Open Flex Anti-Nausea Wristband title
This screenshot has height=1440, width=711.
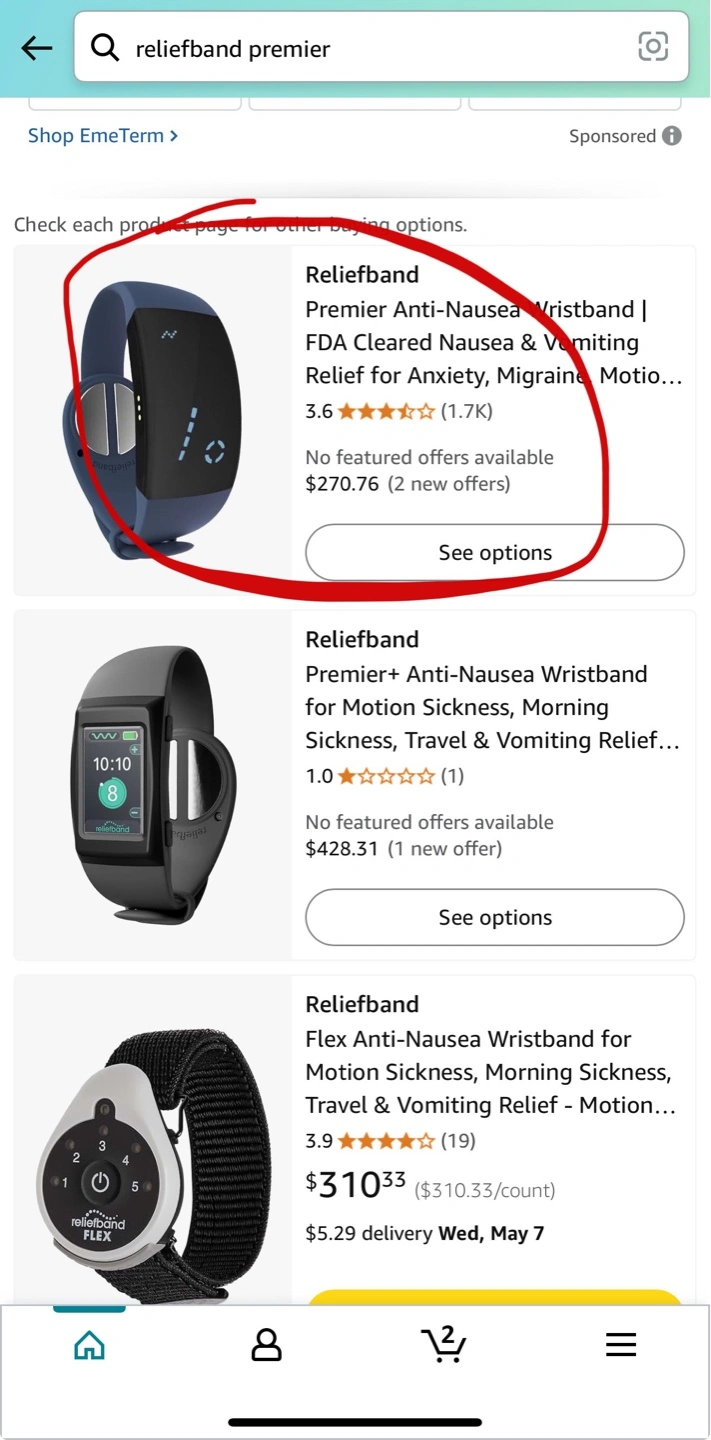(491, 1072)
